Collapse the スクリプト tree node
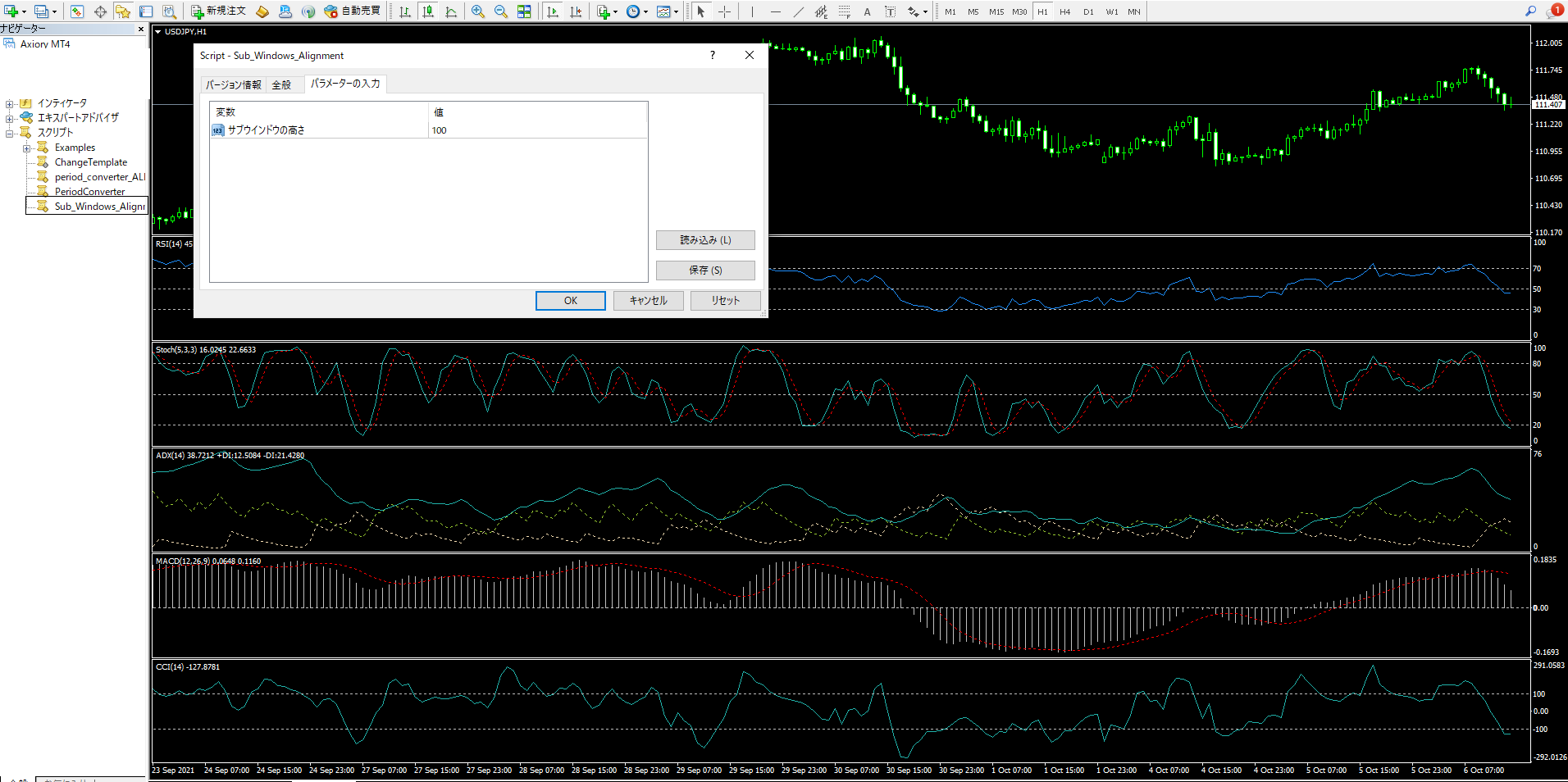1568x782 pixels. pyautogui.click(x=10, y=133)
